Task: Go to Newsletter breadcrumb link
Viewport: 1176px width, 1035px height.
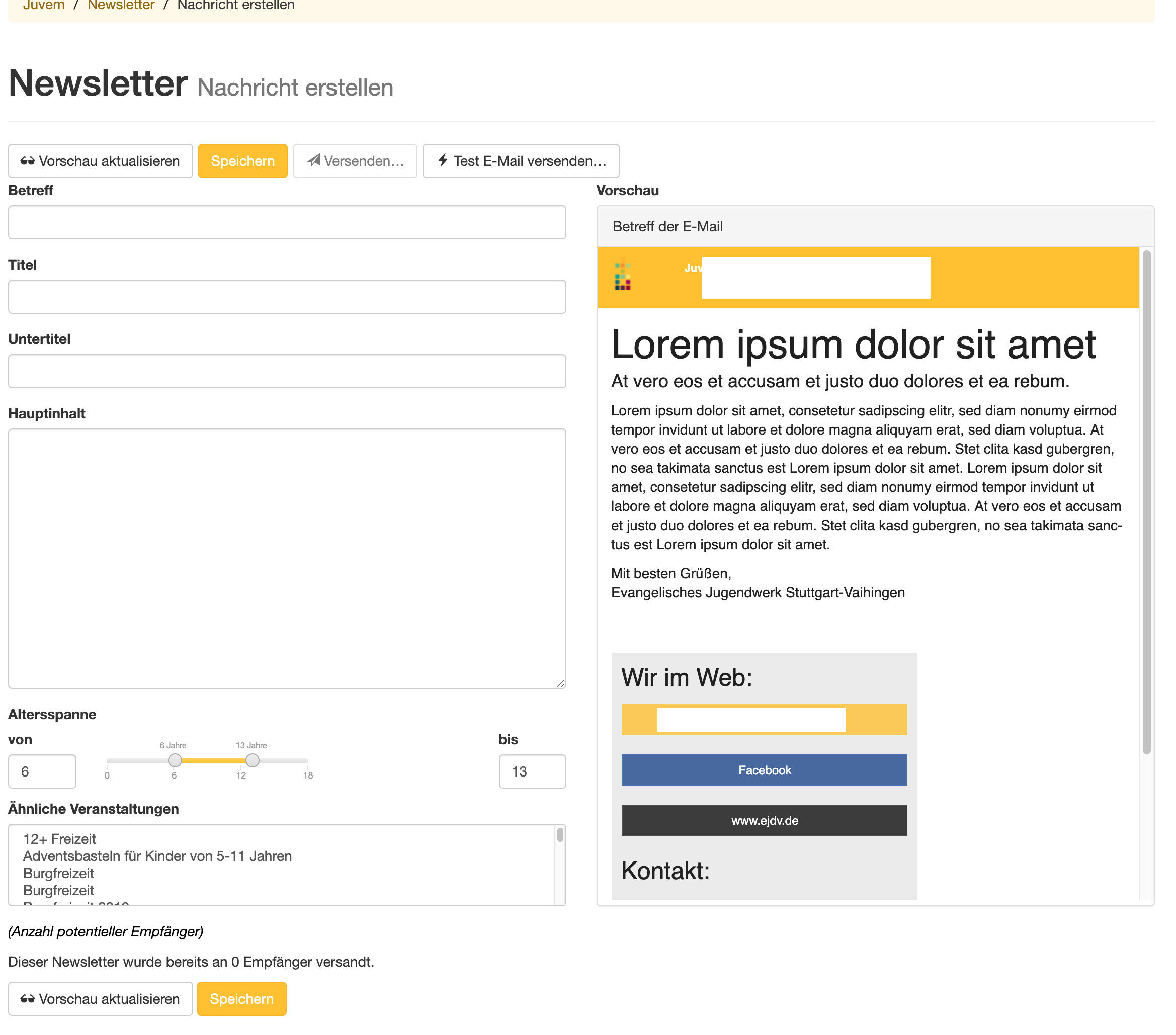Action: [x=121, y=6]
